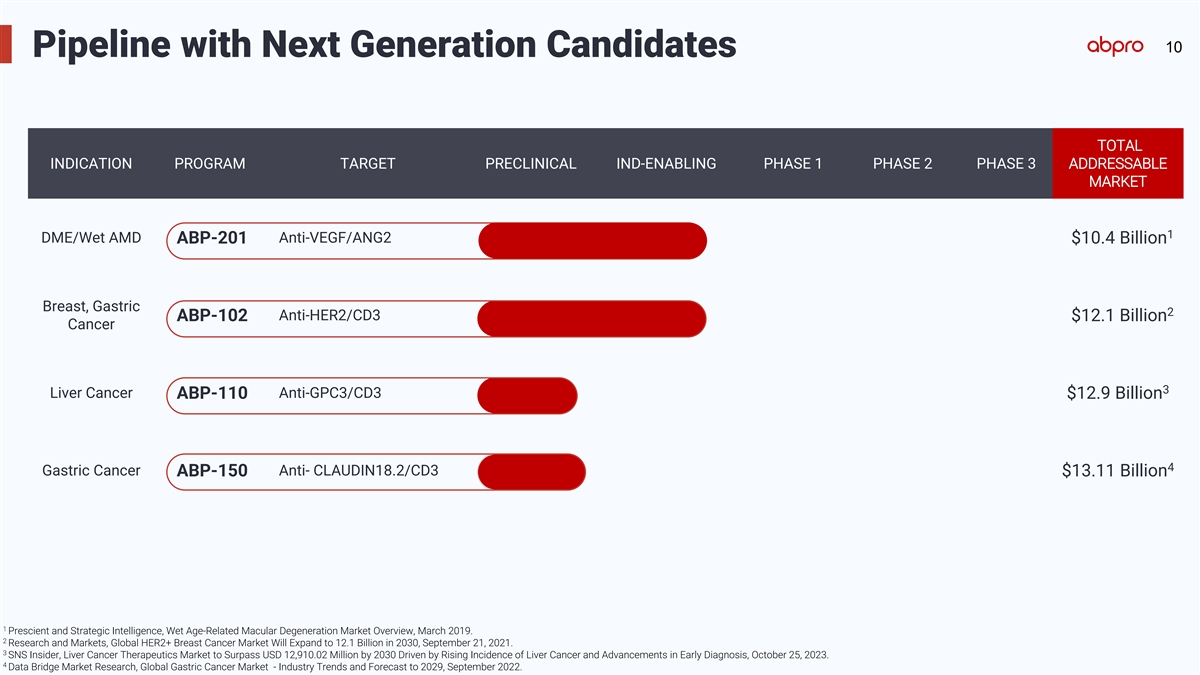Click the ABP-102 program label

[x=211, y=317]
